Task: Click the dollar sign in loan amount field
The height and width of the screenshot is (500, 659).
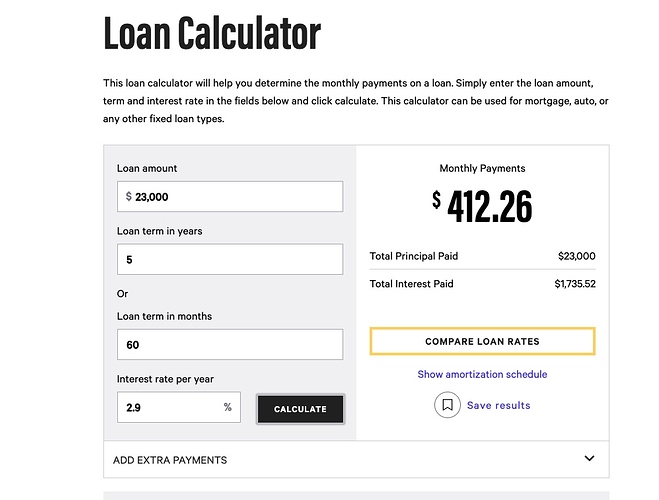Action: (x=129, y=196)
